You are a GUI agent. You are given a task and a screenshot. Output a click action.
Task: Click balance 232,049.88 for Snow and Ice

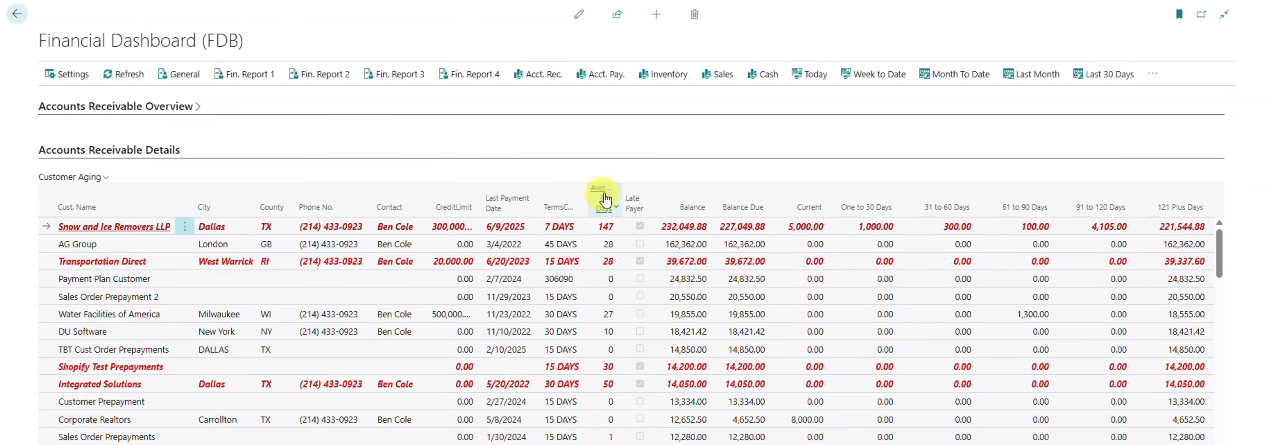click(683, 227)
